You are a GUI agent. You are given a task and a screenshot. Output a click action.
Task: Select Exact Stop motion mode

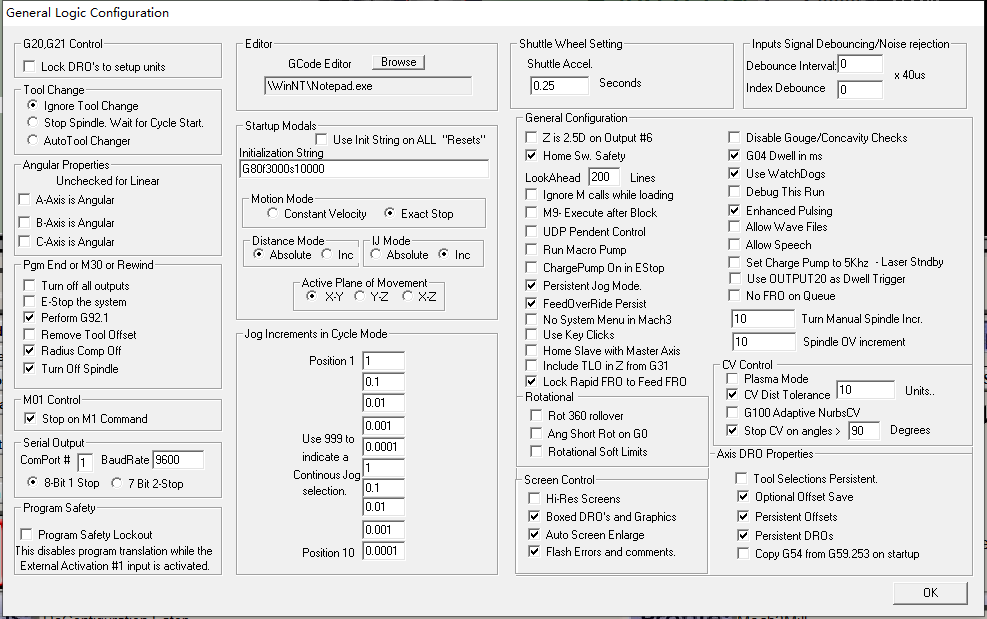click(390, 213)
